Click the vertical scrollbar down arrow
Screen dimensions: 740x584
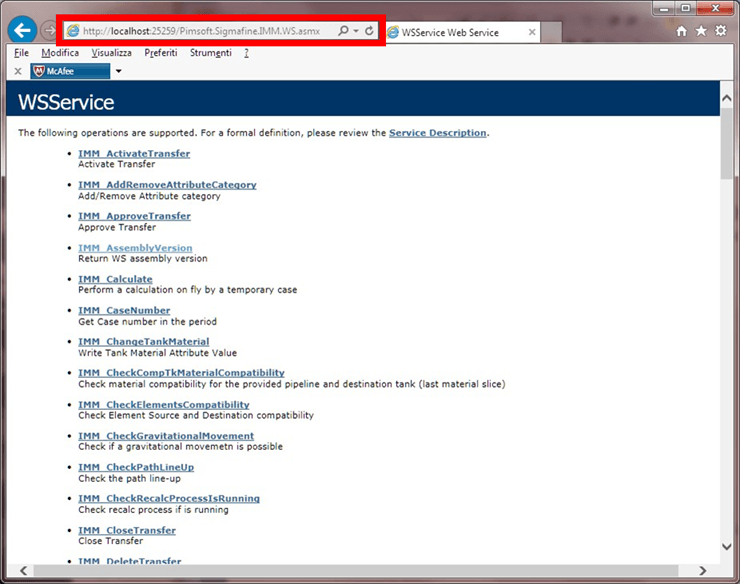tap(727, 547)
